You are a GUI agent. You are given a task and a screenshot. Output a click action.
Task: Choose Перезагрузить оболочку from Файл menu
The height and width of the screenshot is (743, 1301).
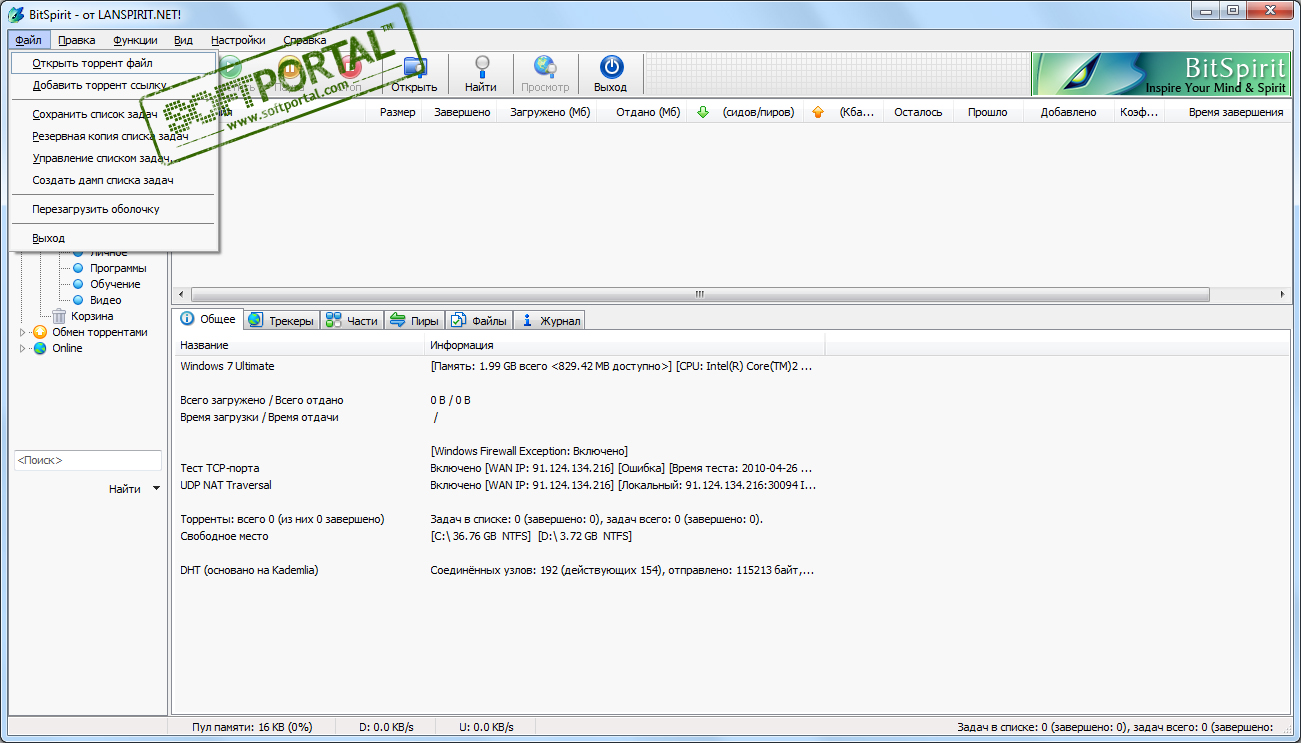point(115,209)
